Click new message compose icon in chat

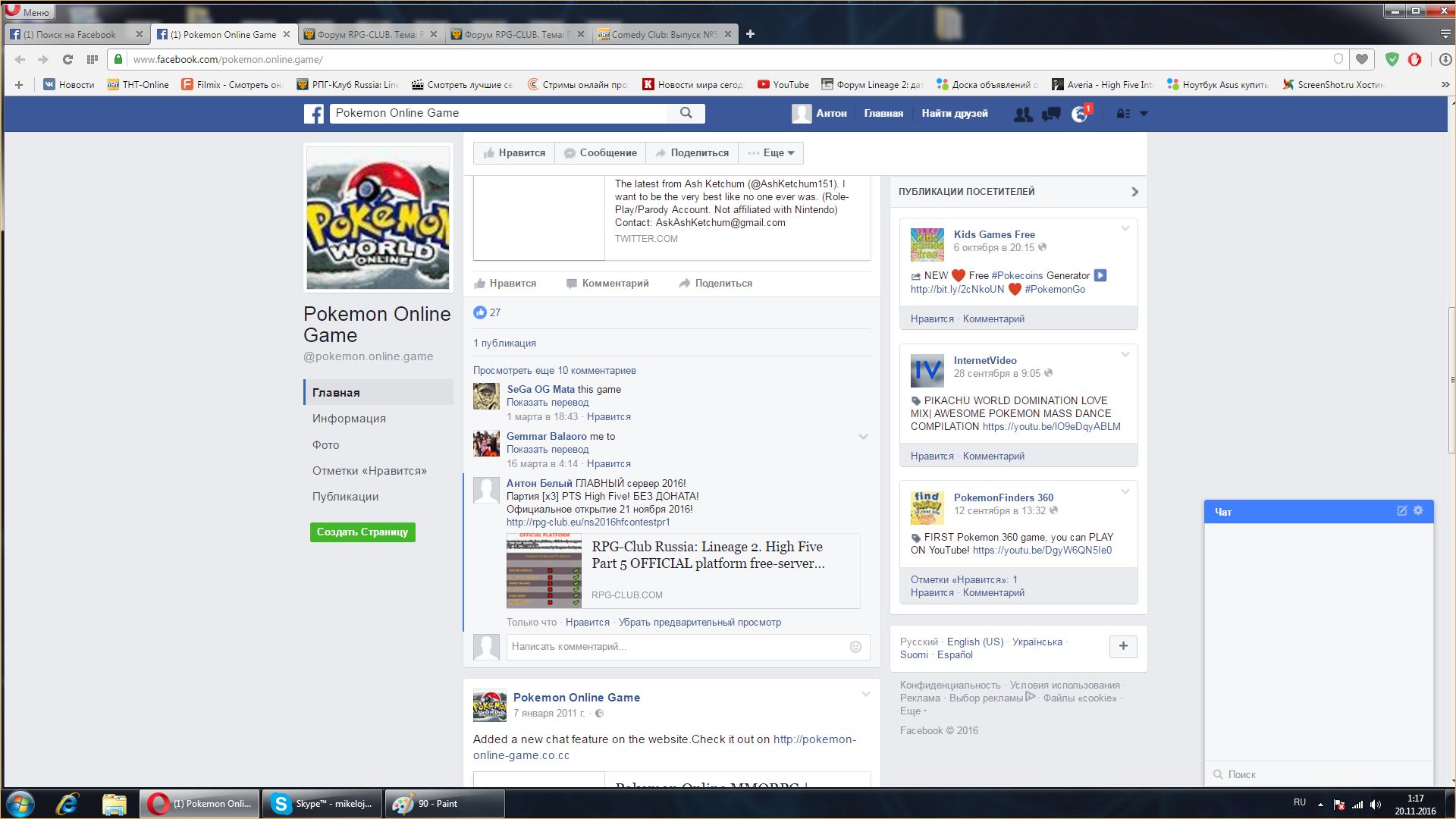click(x=1402, y=511)
